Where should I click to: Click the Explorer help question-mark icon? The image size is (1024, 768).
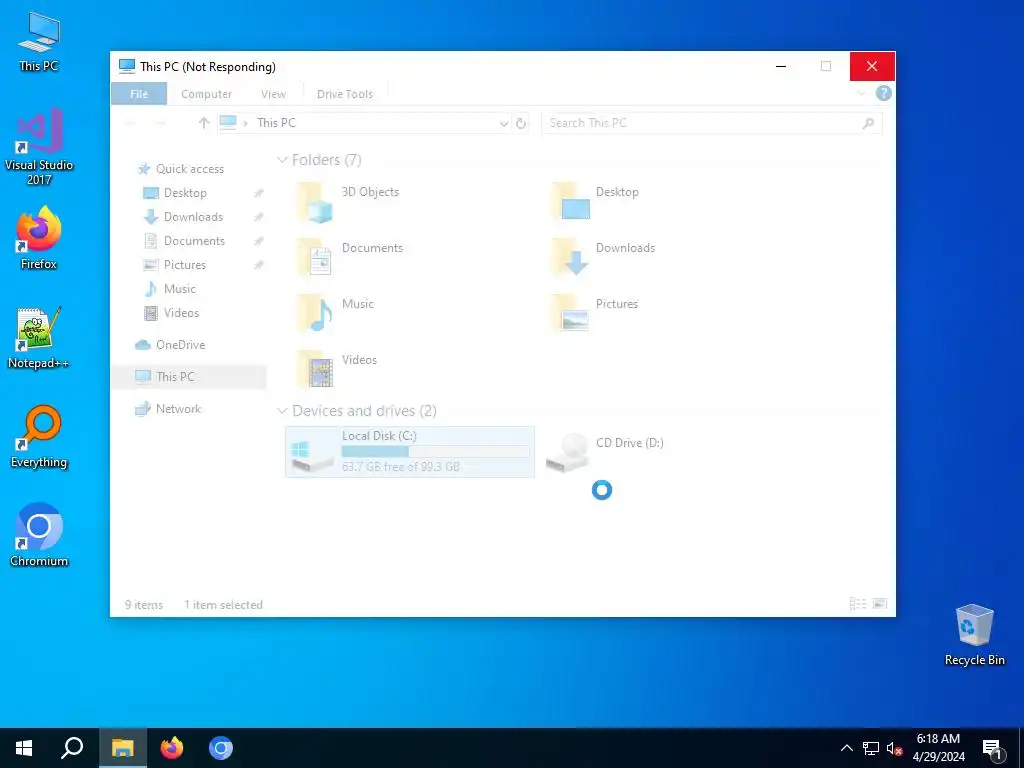pos(884,93)
